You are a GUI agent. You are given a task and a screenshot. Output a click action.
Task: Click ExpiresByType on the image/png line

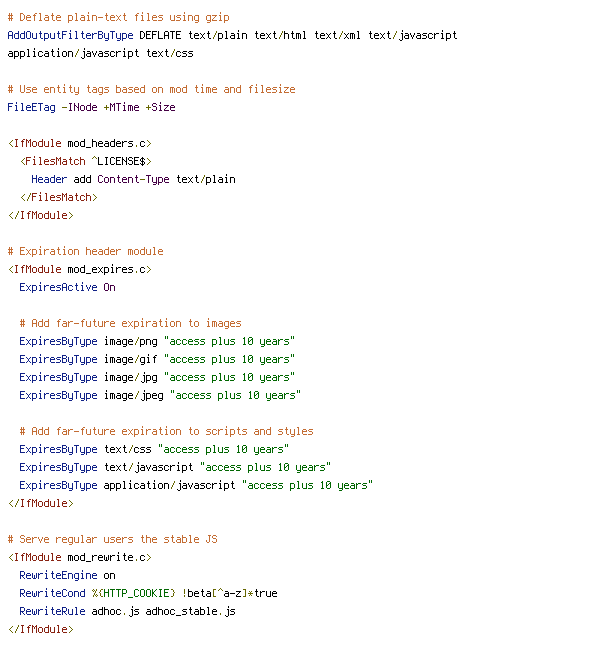pos(59,342)
